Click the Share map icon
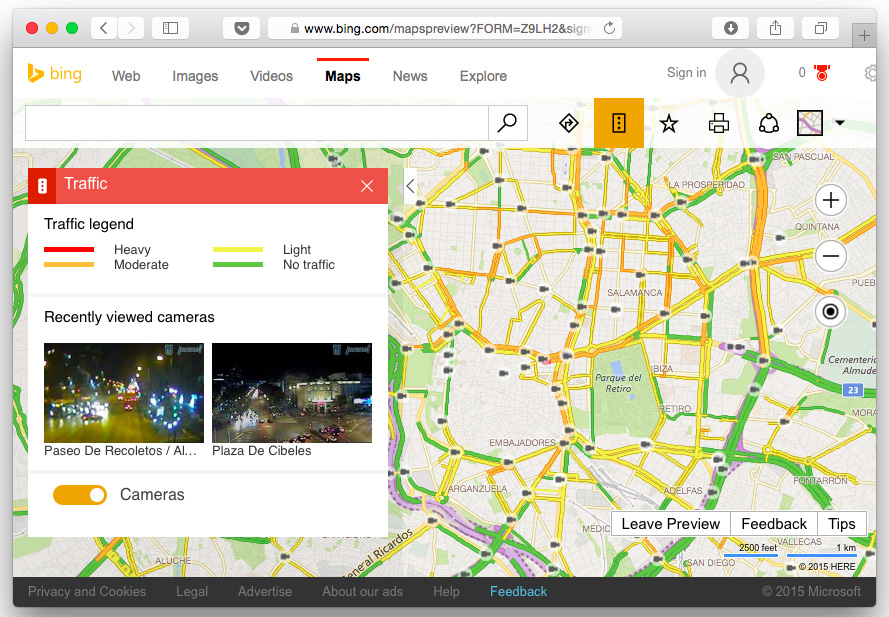Viewport: 889px width, 617px height. click(x=769, y=123)
